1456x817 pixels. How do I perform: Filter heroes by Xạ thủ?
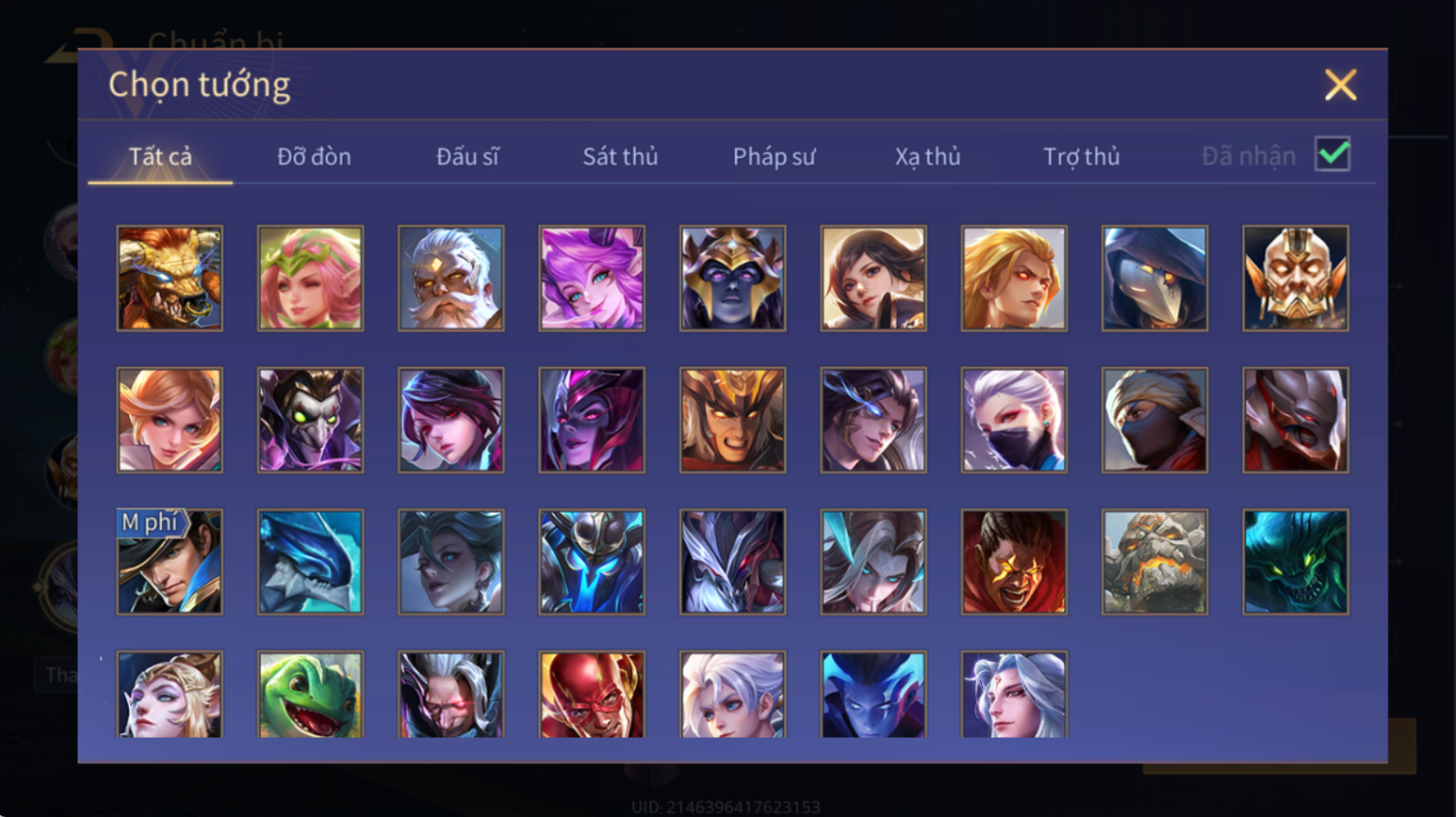pyautogui.click(x=928, y=156)
